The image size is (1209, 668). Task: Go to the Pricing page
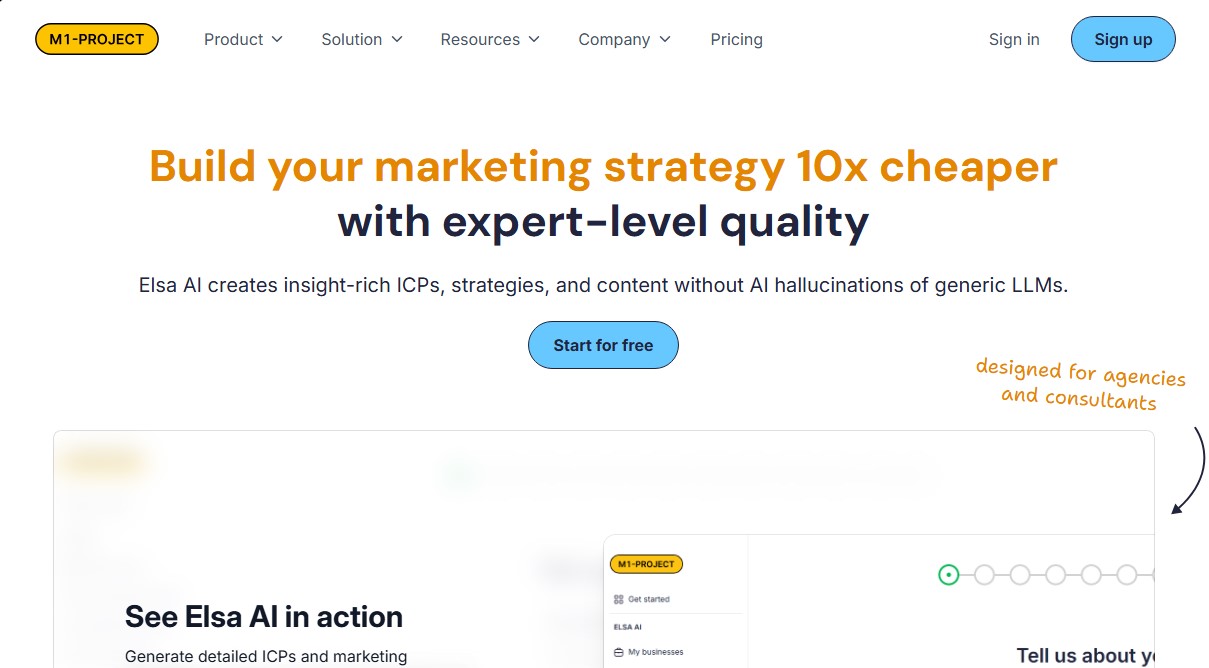click(x=736, y=39)
